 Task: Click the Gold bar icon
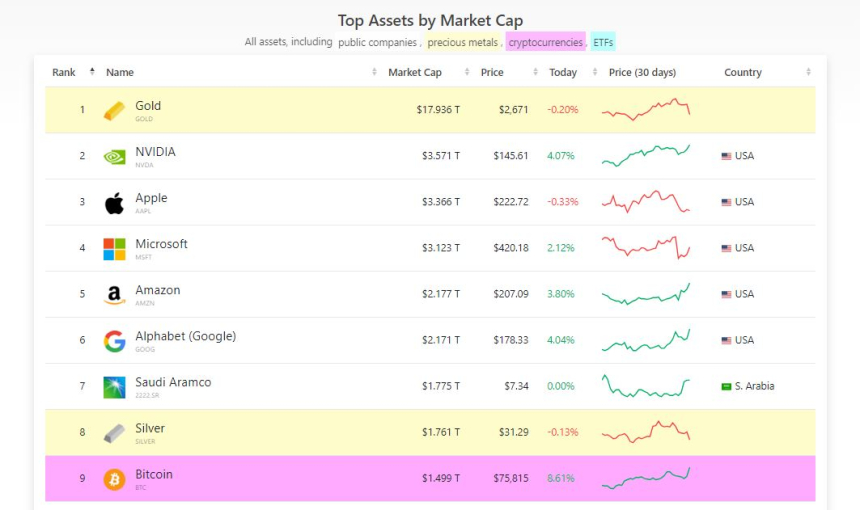tap(115, 110)
